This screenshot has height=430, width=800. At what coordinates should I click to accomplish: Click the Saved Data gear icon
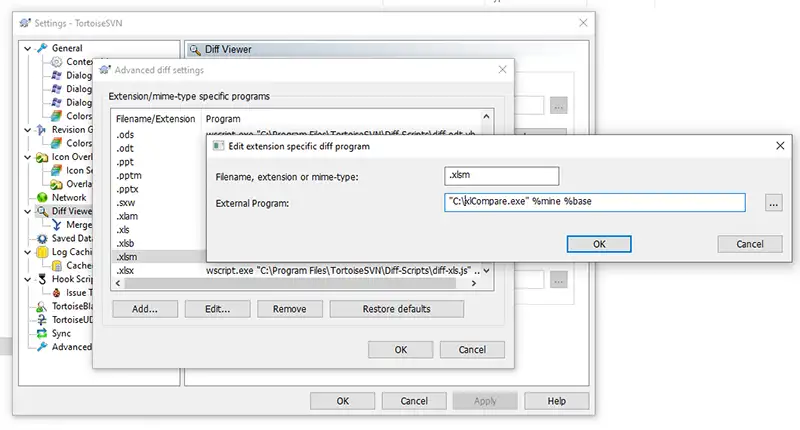(42, 238)
